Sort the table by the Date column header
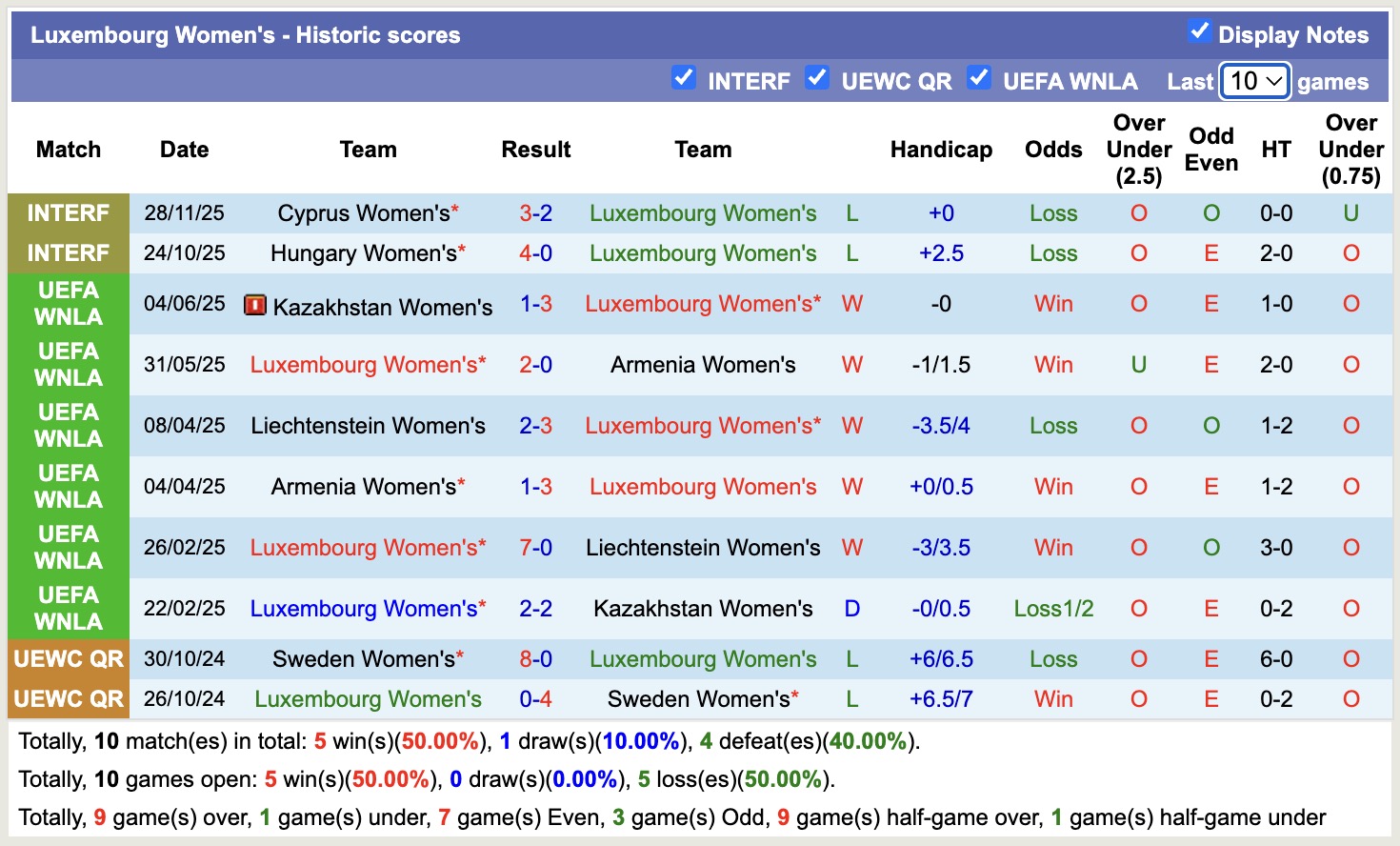Screen dimensions: 1400x846 [184, 150]
